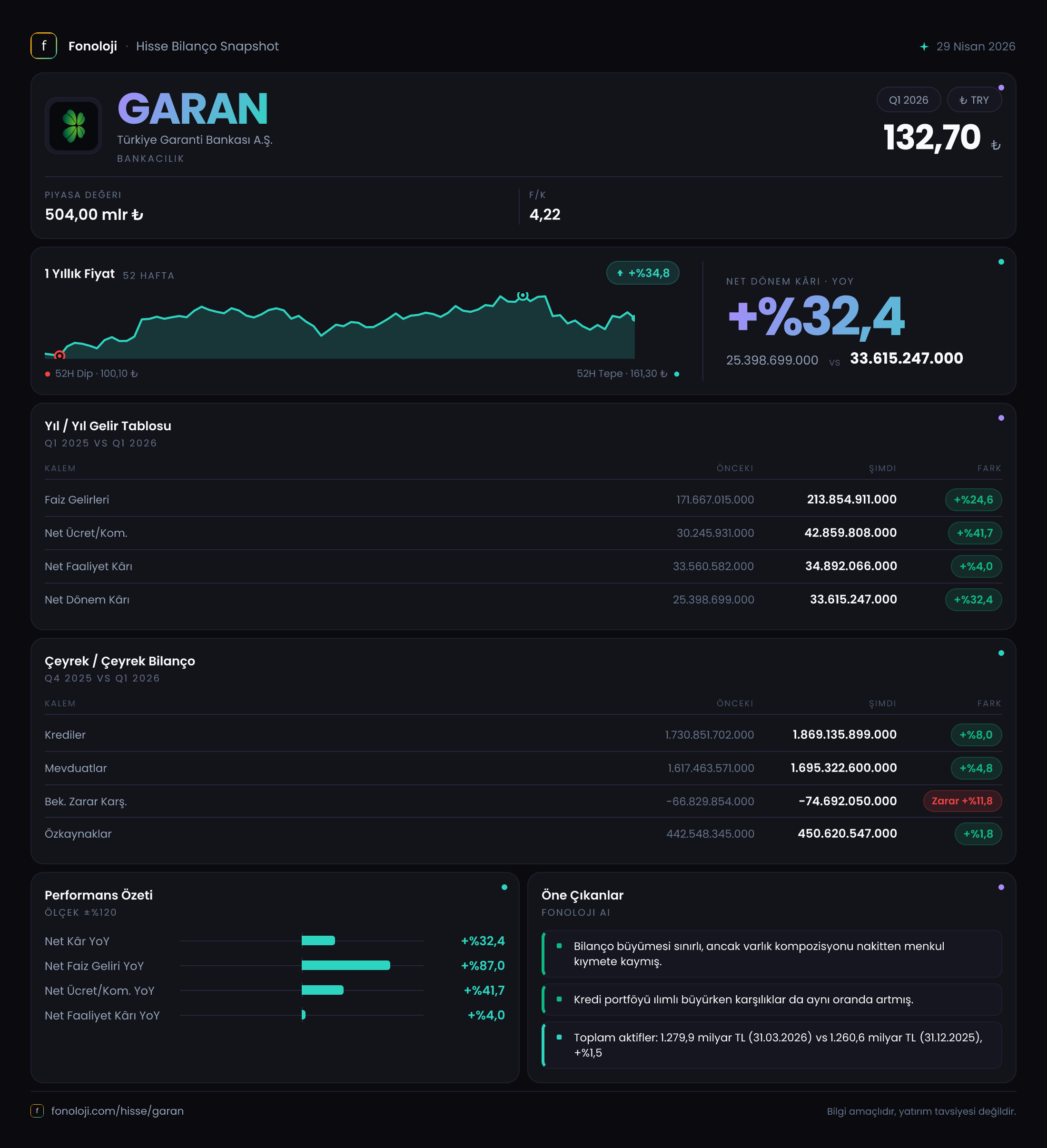The height and width of the screenshot is (1148, 1047).
Task: Click the Garanti clover logo
Action: pos(73,125)
